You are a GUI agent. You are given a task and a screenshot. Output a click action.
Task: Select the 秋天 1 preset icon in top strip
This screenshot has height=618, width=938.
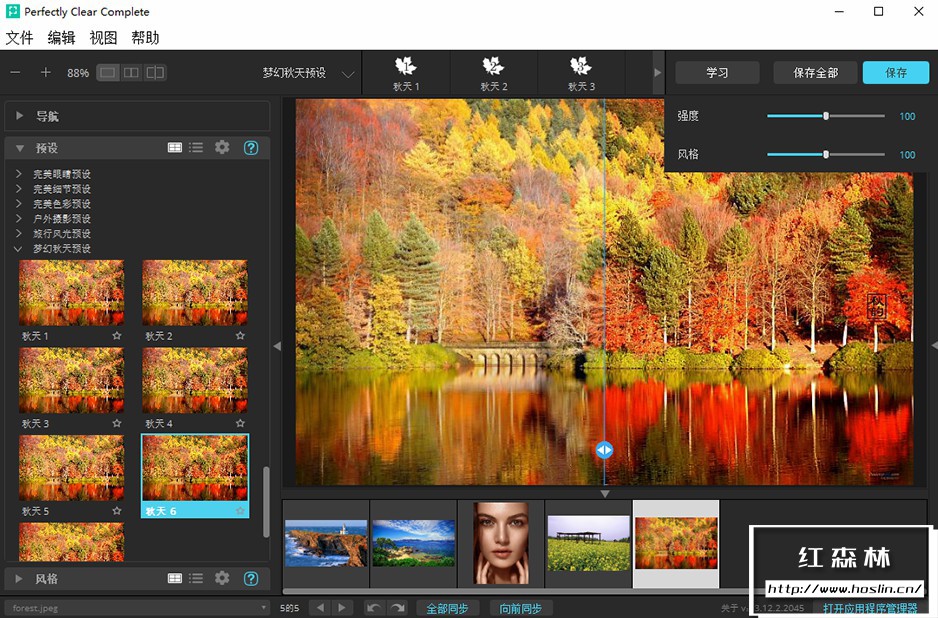(406, 73)
